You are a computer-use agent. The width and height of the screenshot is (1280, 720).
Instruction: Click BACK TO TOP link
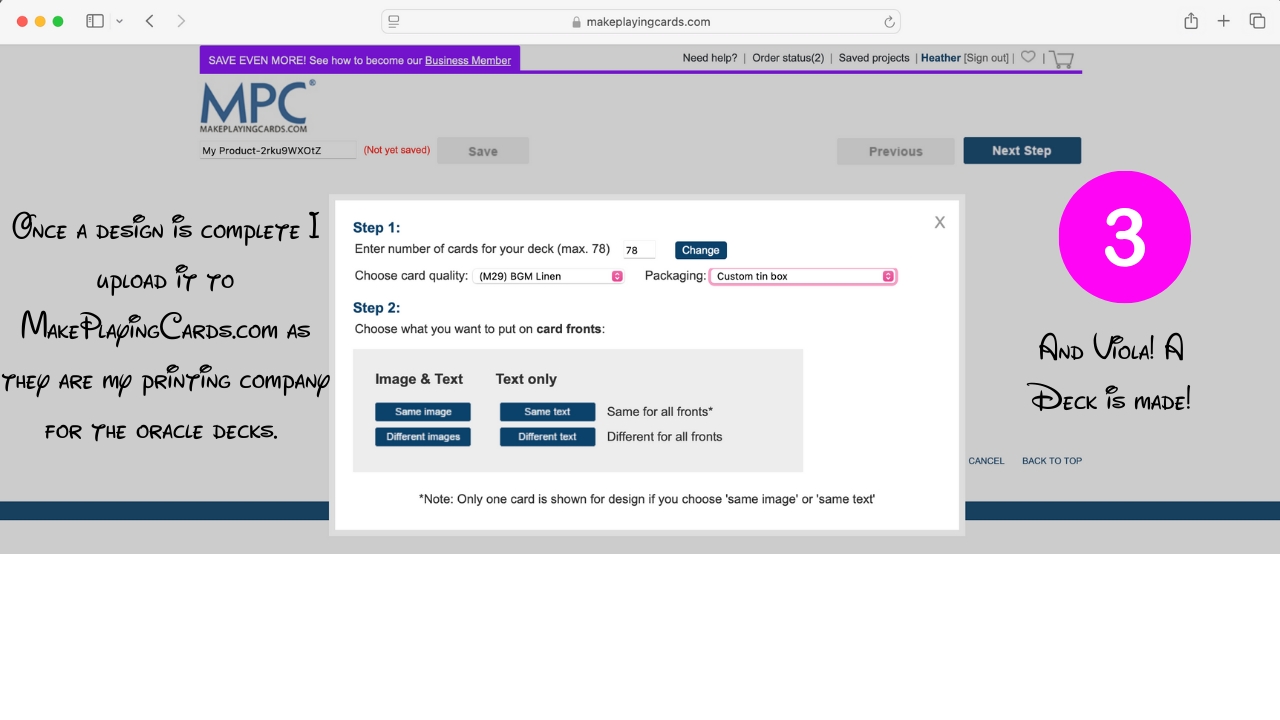click(x=1052, y=461)
